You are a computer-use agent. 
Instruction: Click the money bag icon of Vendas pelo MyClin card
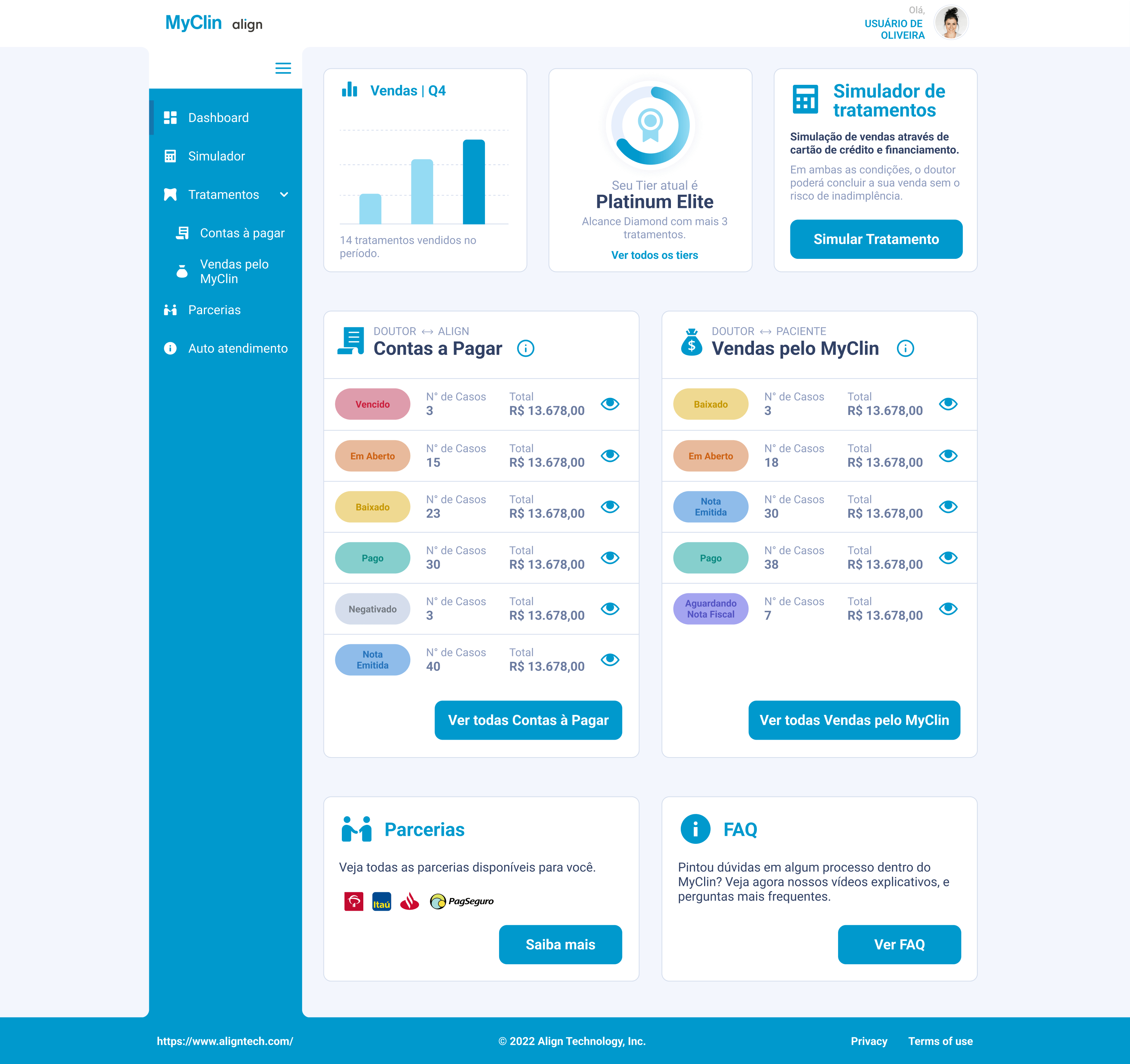[691, 341]
